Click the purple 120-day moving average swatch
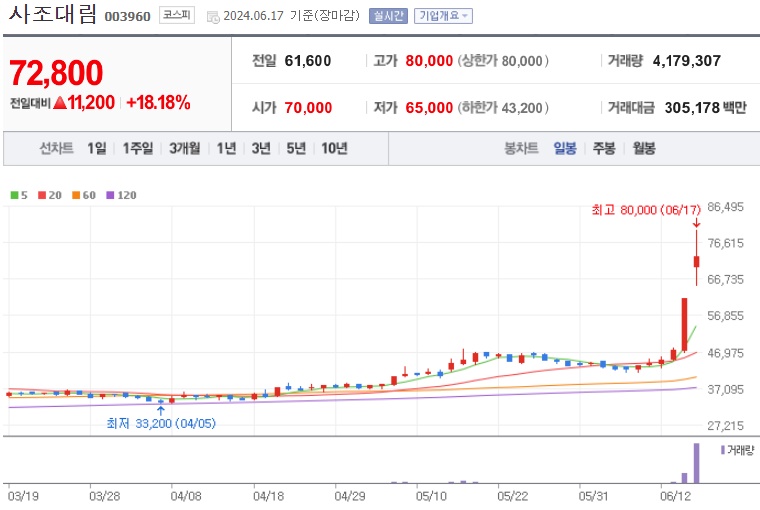The height and width of the screenshot is (510, 760). click(110, 195)
